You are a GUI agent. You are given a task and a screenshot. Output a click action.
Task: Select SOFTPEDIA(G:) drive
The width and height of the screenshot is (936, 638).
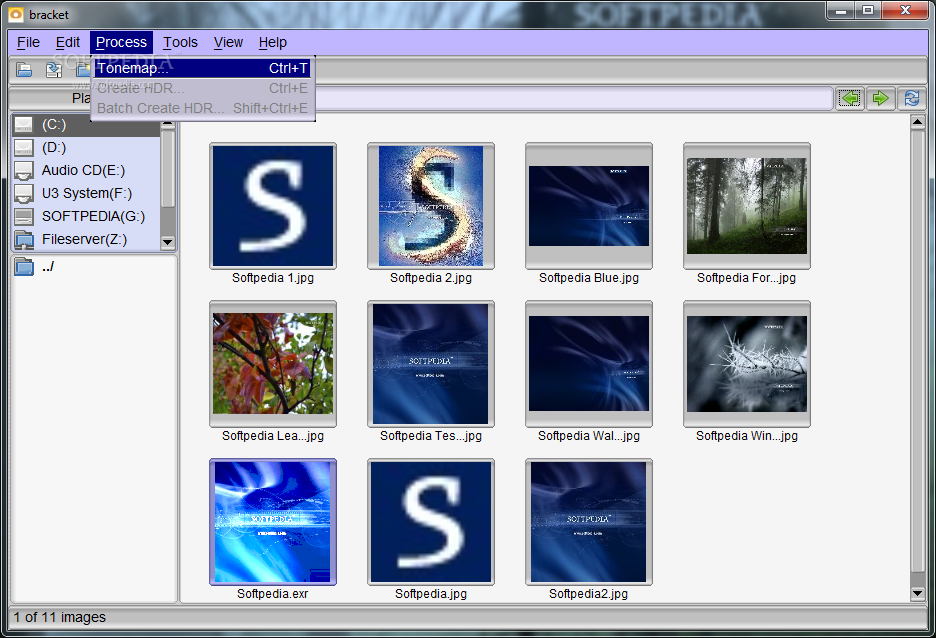[86, 216]
